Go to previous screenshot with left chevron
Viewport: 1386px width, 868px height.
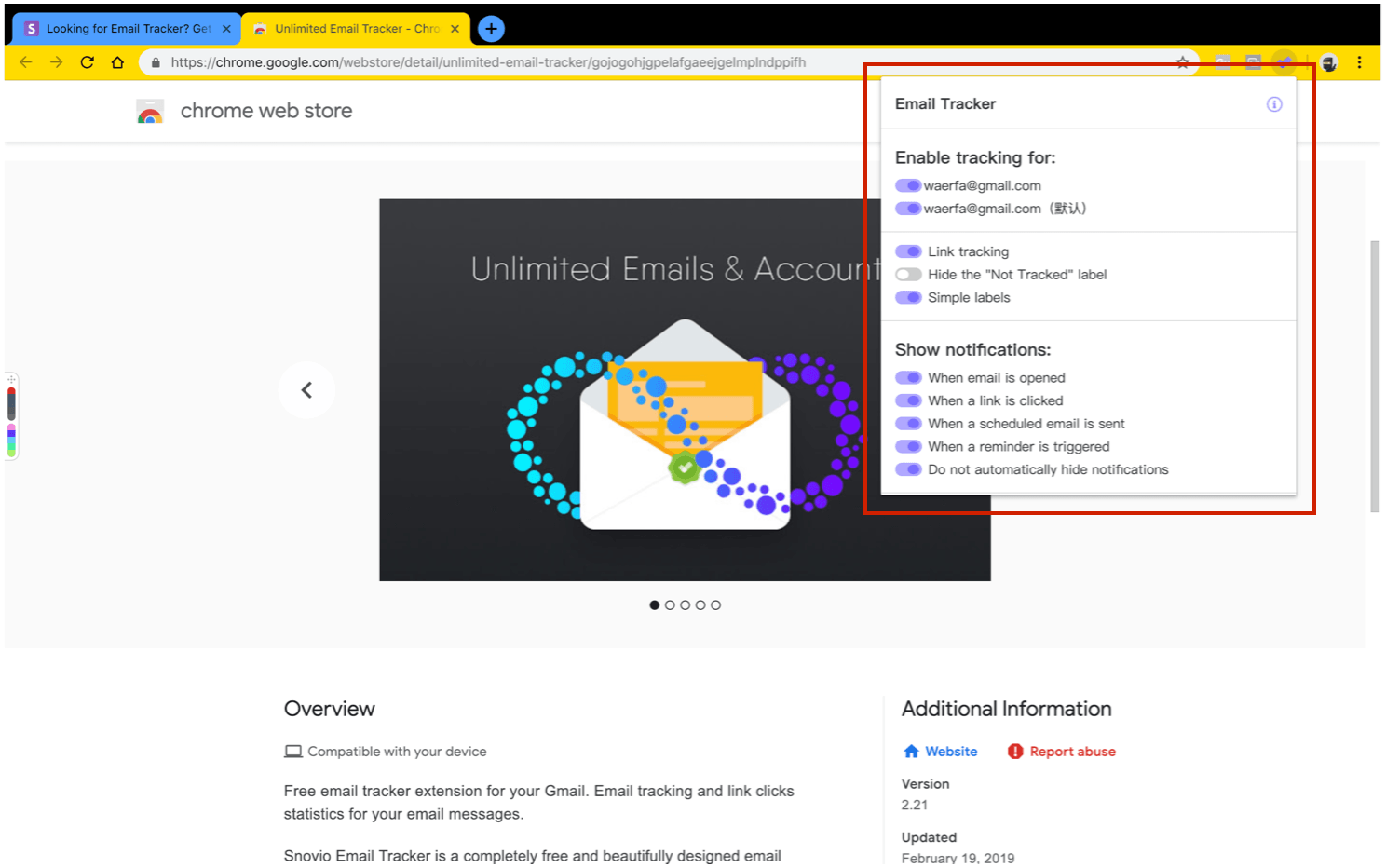306,390
